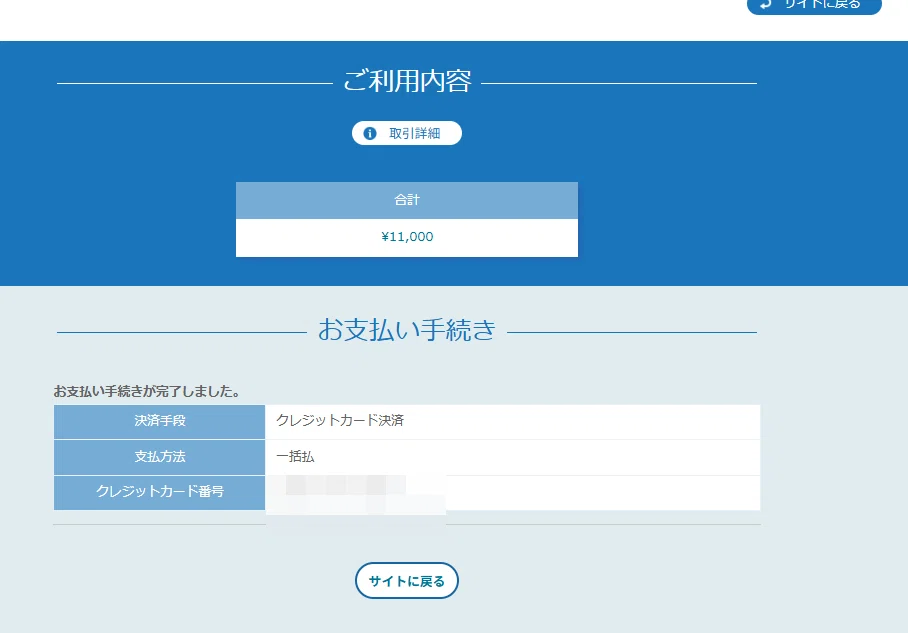The width and height of the screenshot is (908, 633).
Task: Click the yen symbol in total amount
Action: [x=385, y=237]
